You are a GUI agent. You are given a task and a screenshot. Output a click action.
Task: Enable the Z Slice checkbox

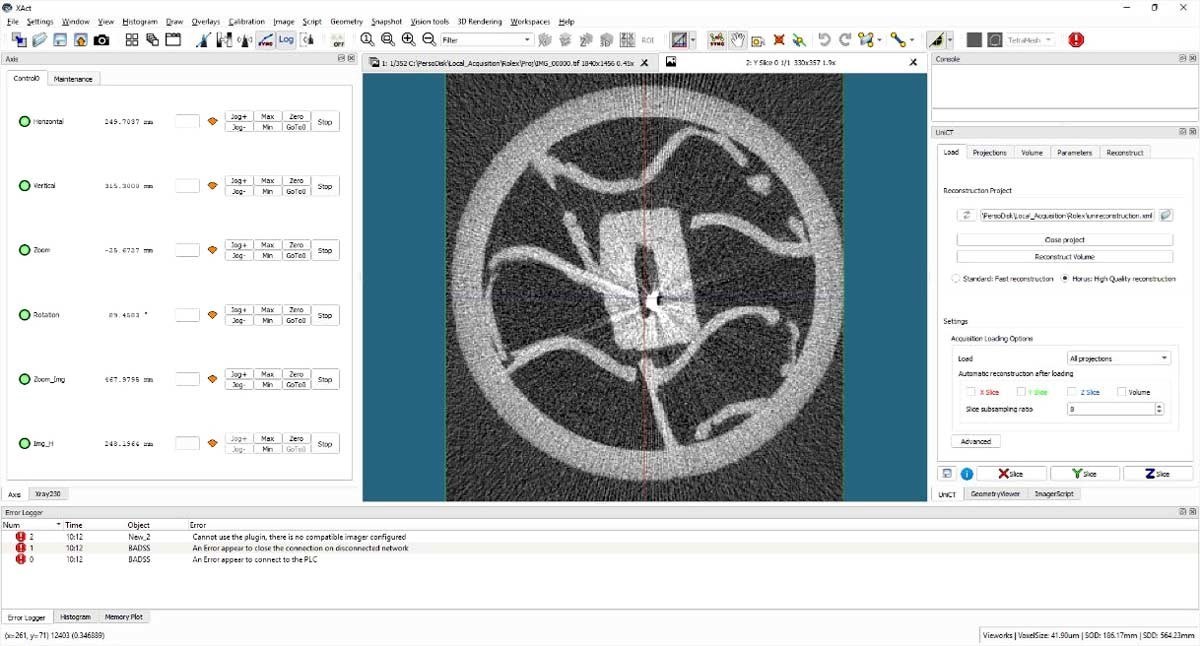[1072, 392]
